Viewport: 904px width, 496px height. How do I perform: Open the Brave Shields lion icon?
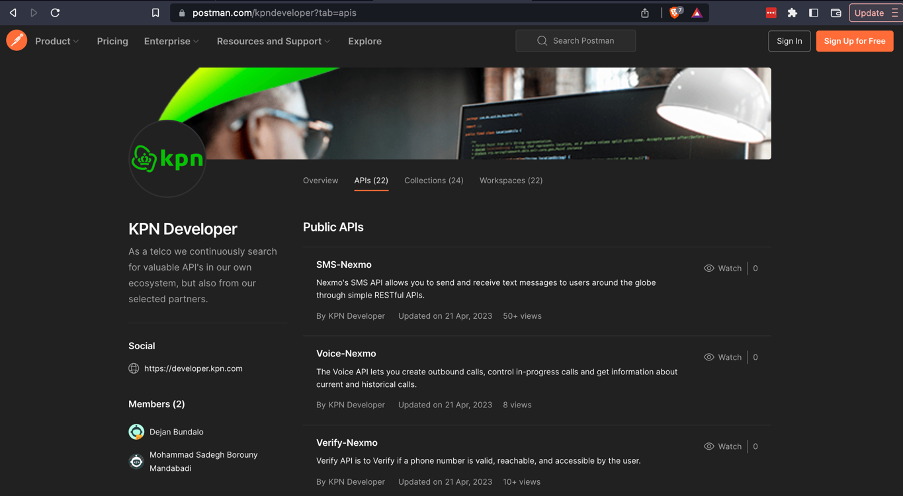675,13
